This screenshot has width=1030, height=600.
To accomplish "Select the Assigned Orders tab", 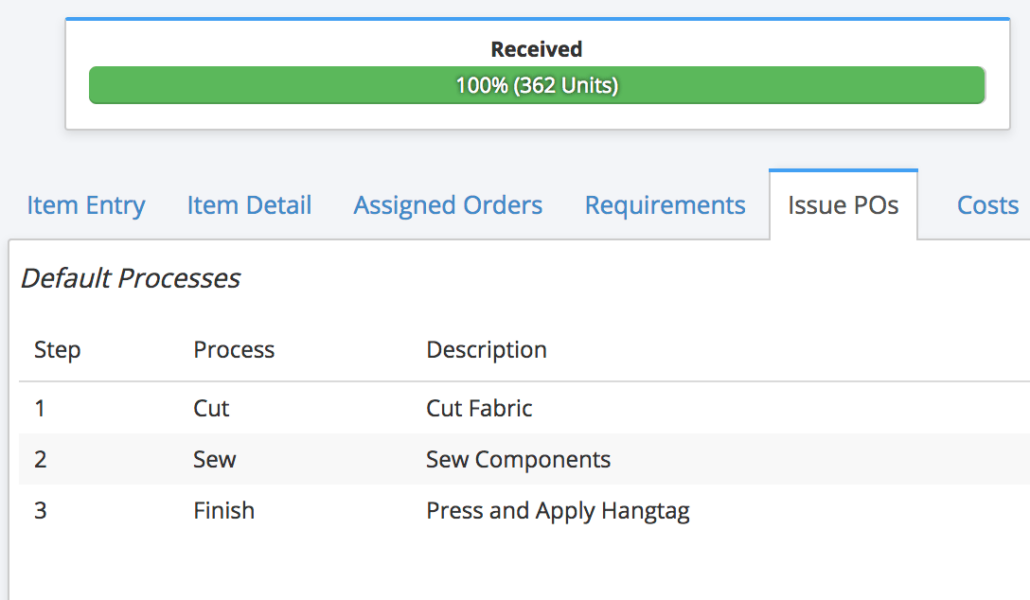I will 447,205.
